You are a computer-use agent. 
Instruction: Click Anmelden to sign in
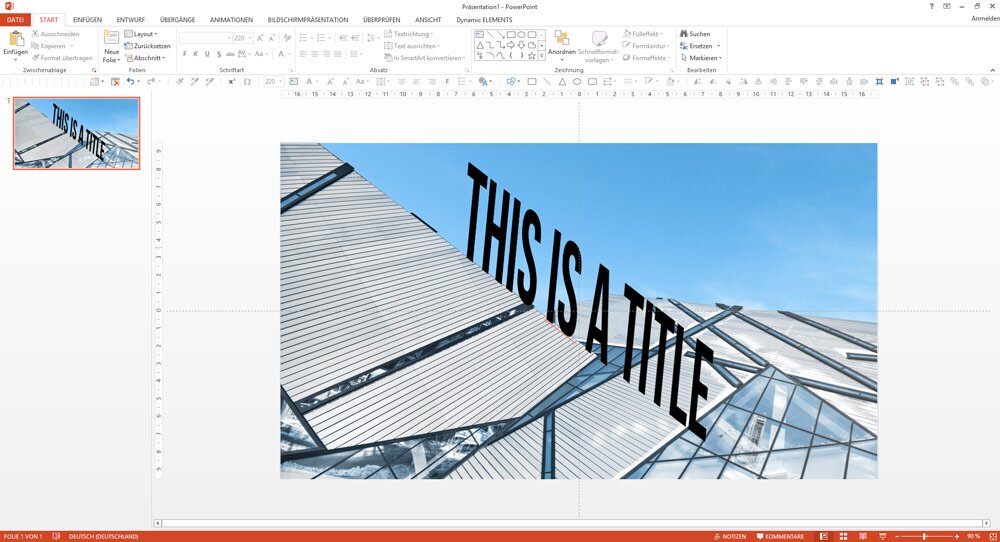coord(984,19)
